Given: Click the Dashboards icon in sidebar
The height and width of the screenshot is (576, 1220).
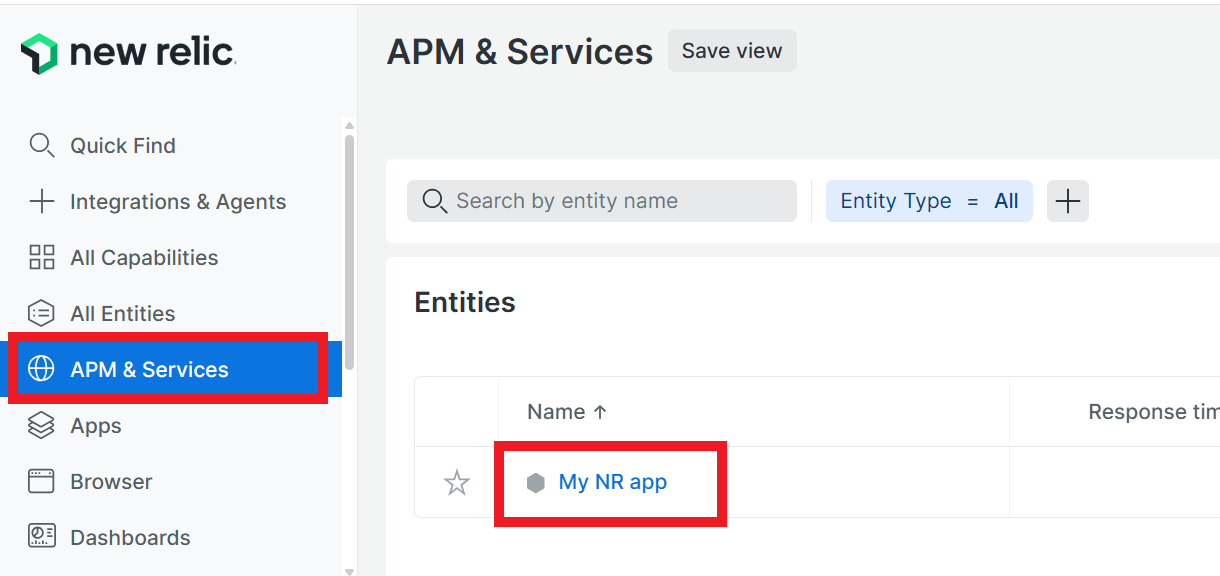Looking at the screenshot, I should pyautogui.click(x=41, y=537).
